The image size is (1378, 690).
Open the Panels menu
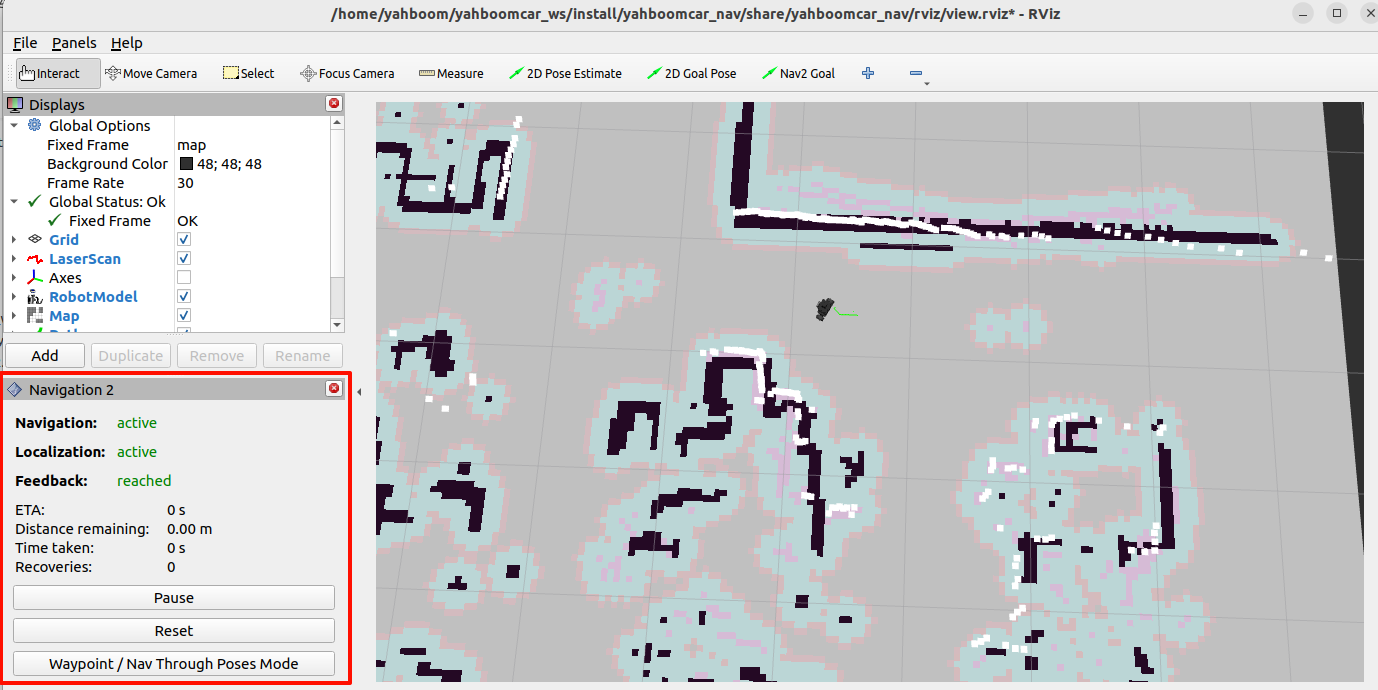(75, 43)
